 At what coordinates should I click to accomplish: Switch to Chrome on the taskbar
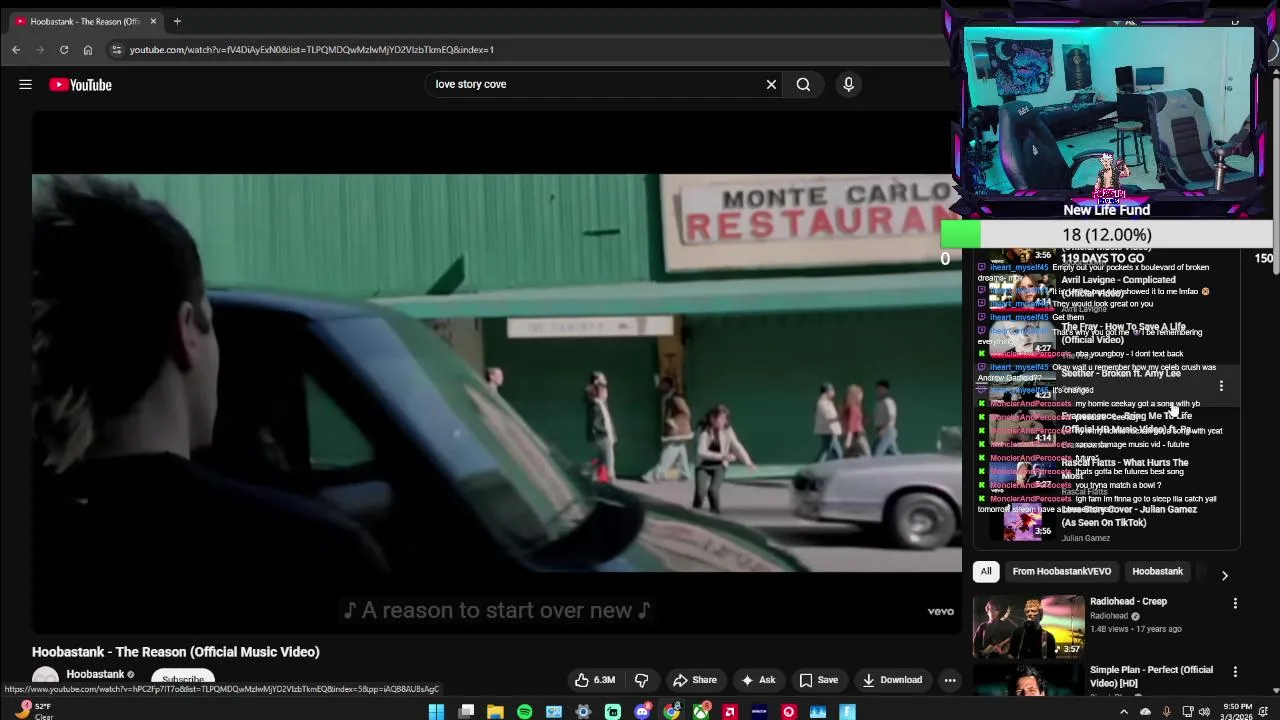671,712
